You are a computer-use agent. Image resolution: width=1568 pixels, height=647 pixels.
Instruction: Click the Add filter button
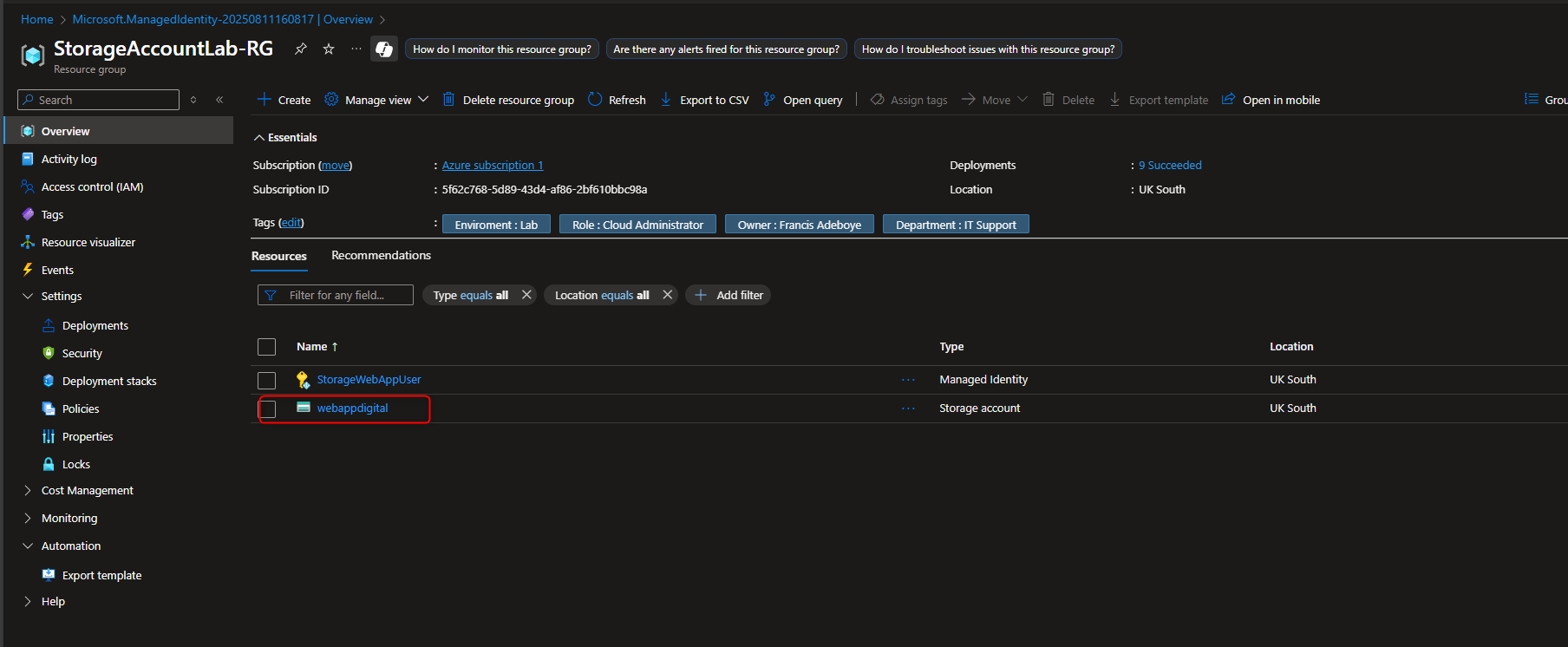pyautogui.click(x=728, y=296)
